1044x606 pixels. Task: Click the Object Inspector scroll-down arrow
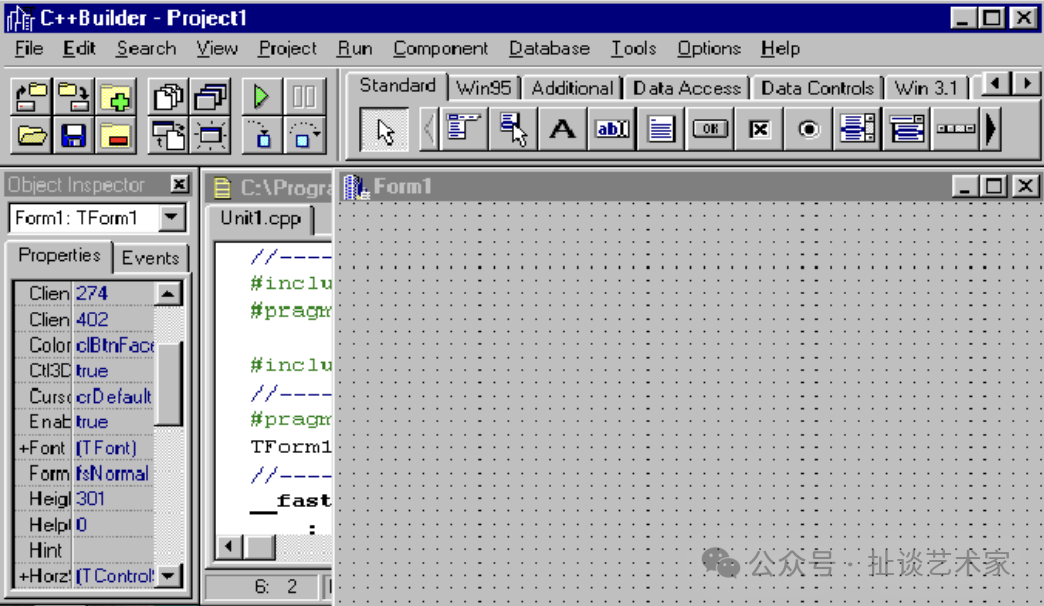coord(169,575)
